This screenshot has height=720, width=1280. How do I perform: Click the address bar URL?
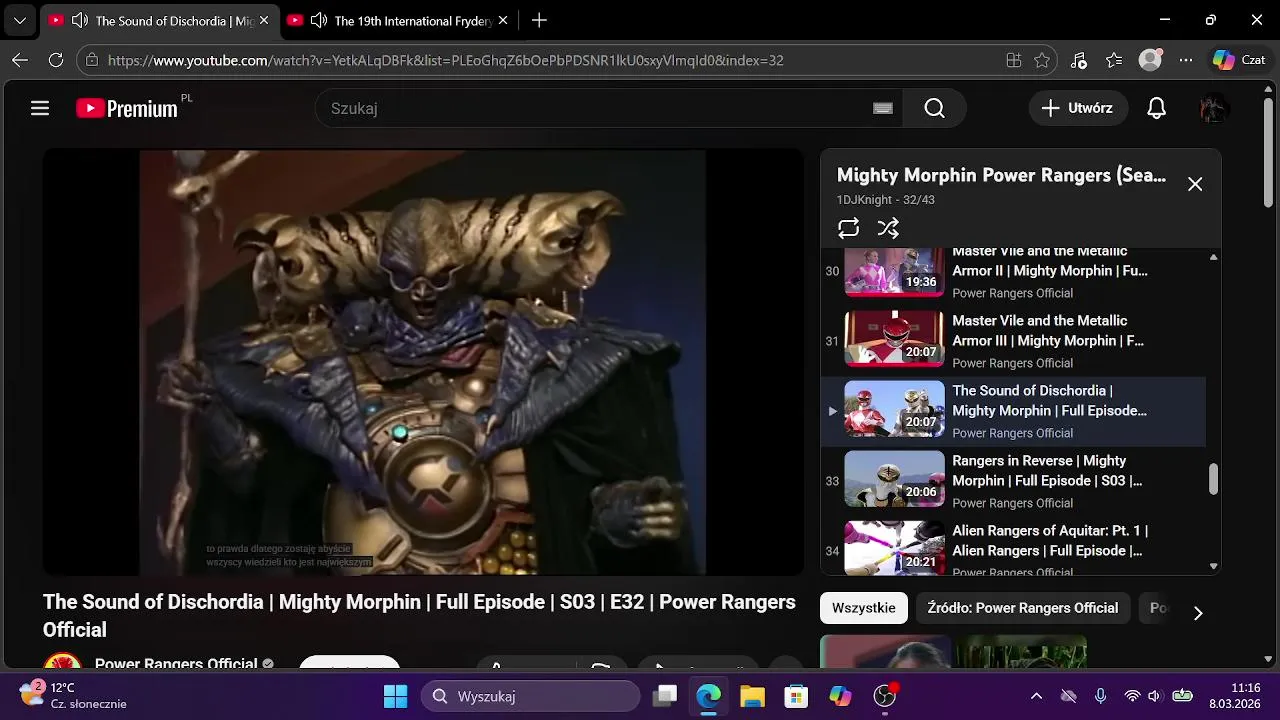point(445,60)
